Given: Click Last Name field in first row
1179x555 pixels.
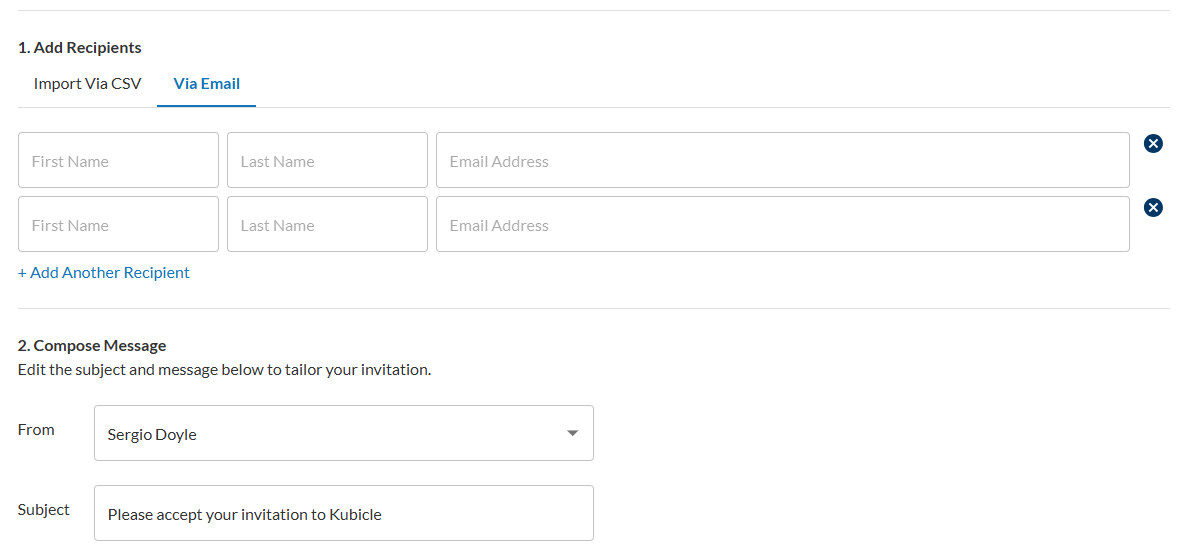Looking at the screenshot, I should click(327, 161).
